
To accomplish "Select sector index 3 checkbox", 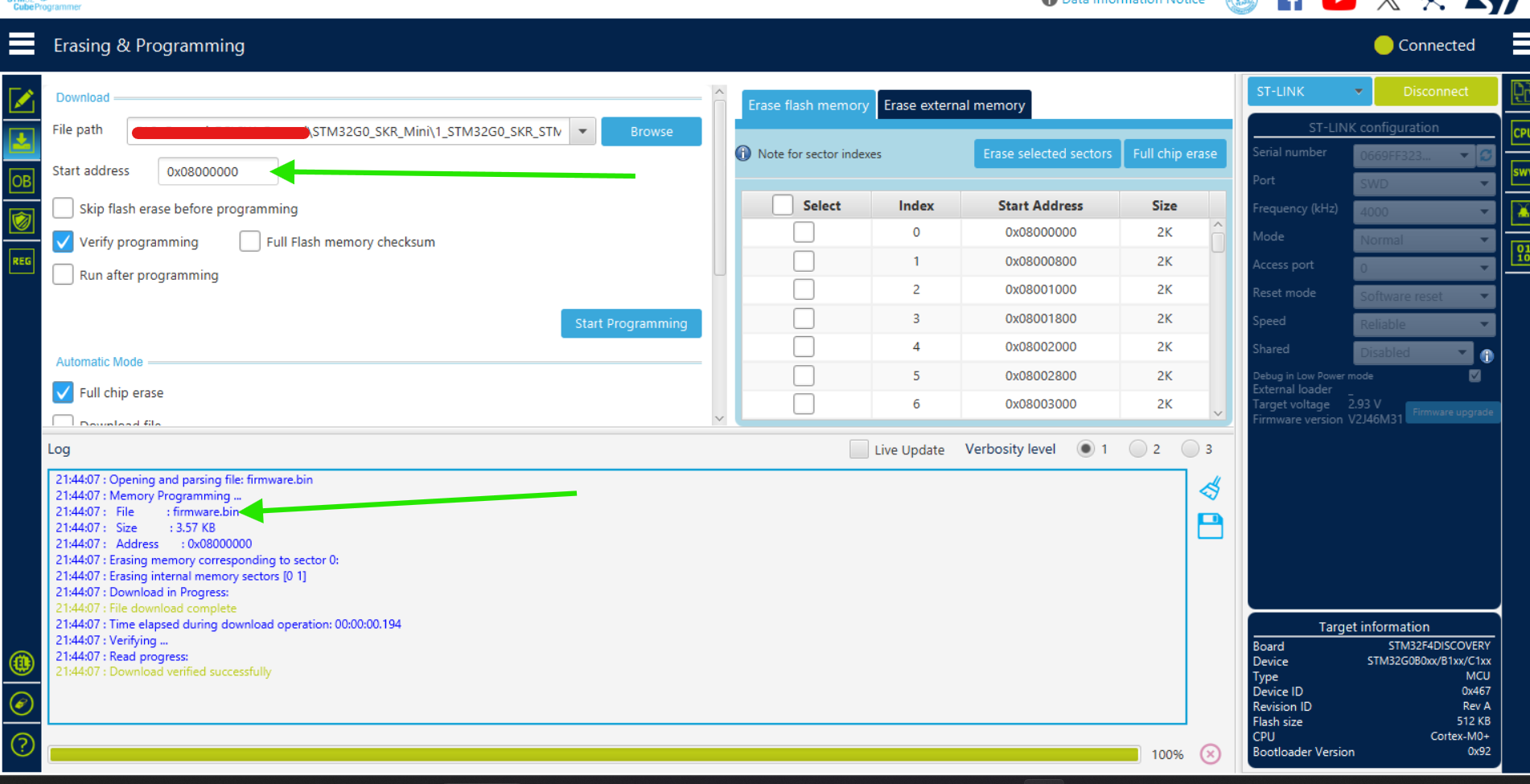I will coord(804,318).
